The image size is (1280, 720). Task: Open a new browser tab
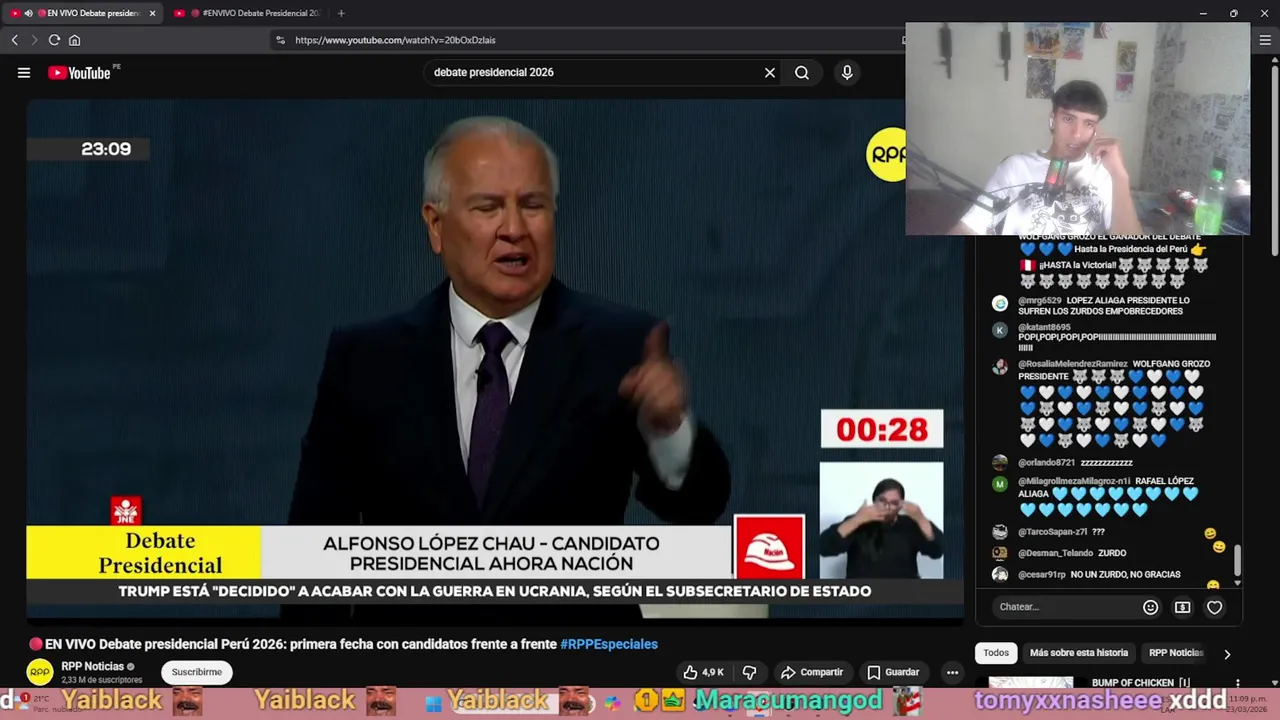click(341, 13)
